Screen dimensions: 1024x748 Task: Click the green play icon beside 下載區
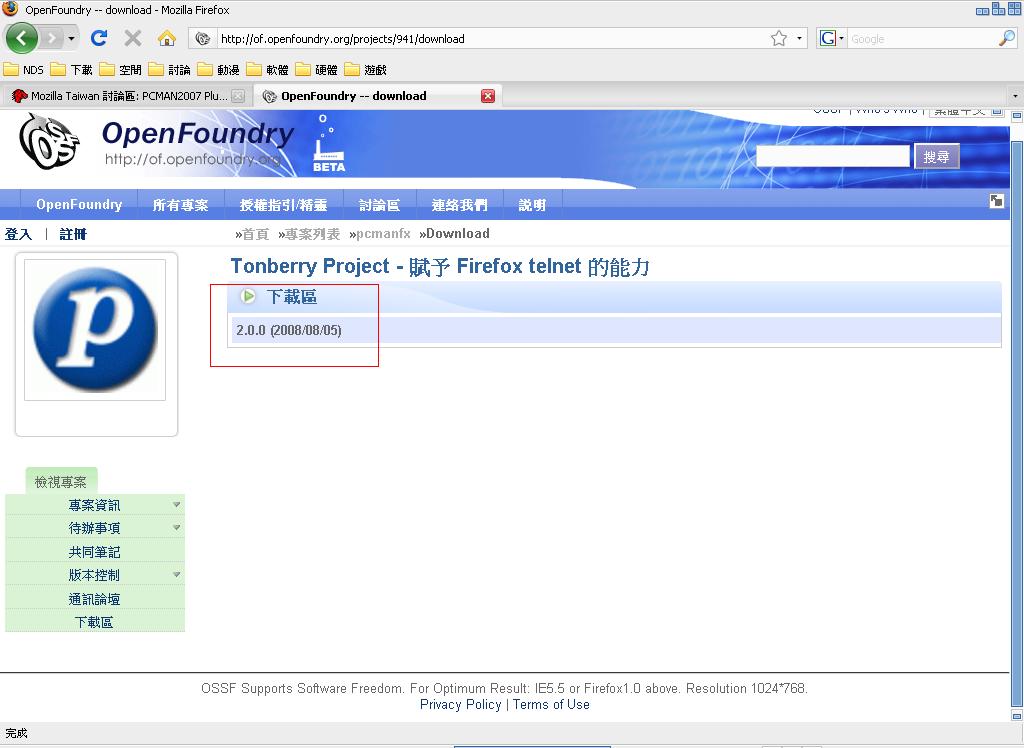(248, 296)
